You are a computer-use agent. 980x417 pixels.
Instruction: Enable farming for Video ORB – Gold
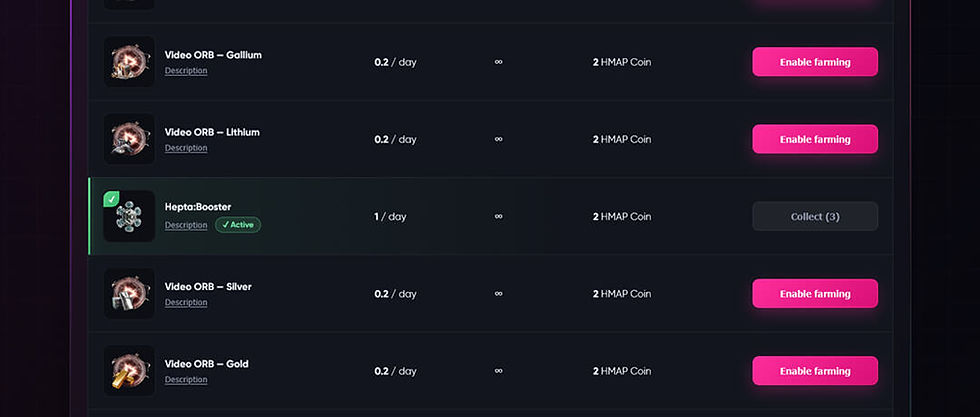[x=815, y=371]
